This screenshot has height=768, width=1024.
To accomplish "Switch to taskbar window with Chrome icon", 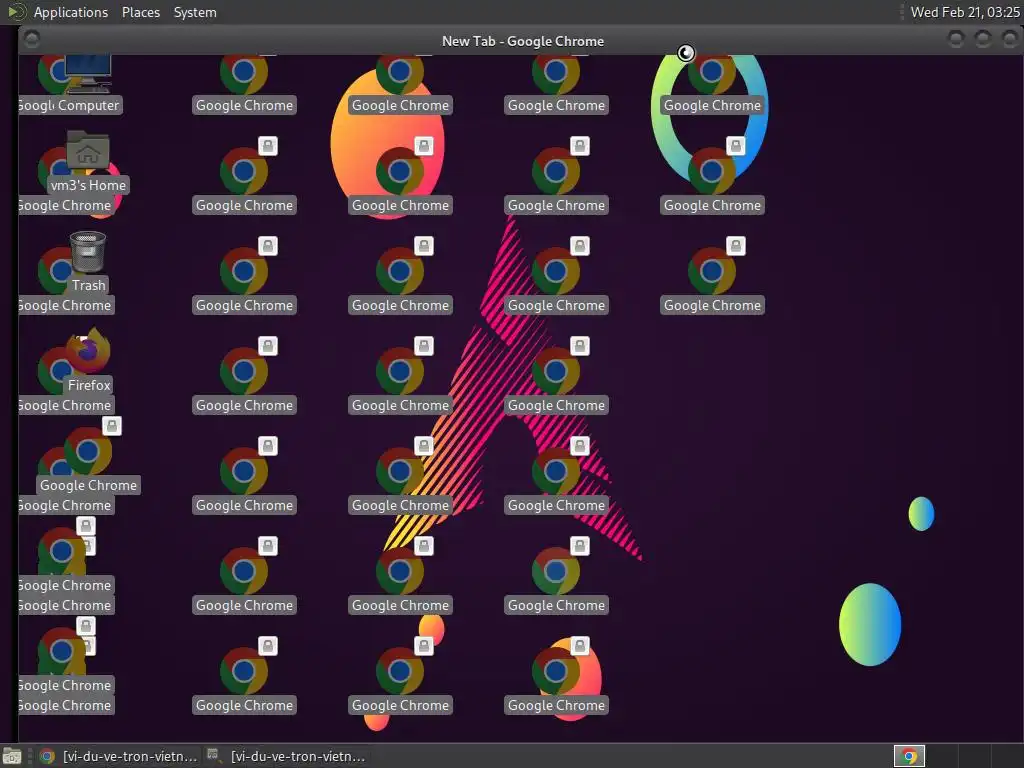I will click(x=118, y=756).
